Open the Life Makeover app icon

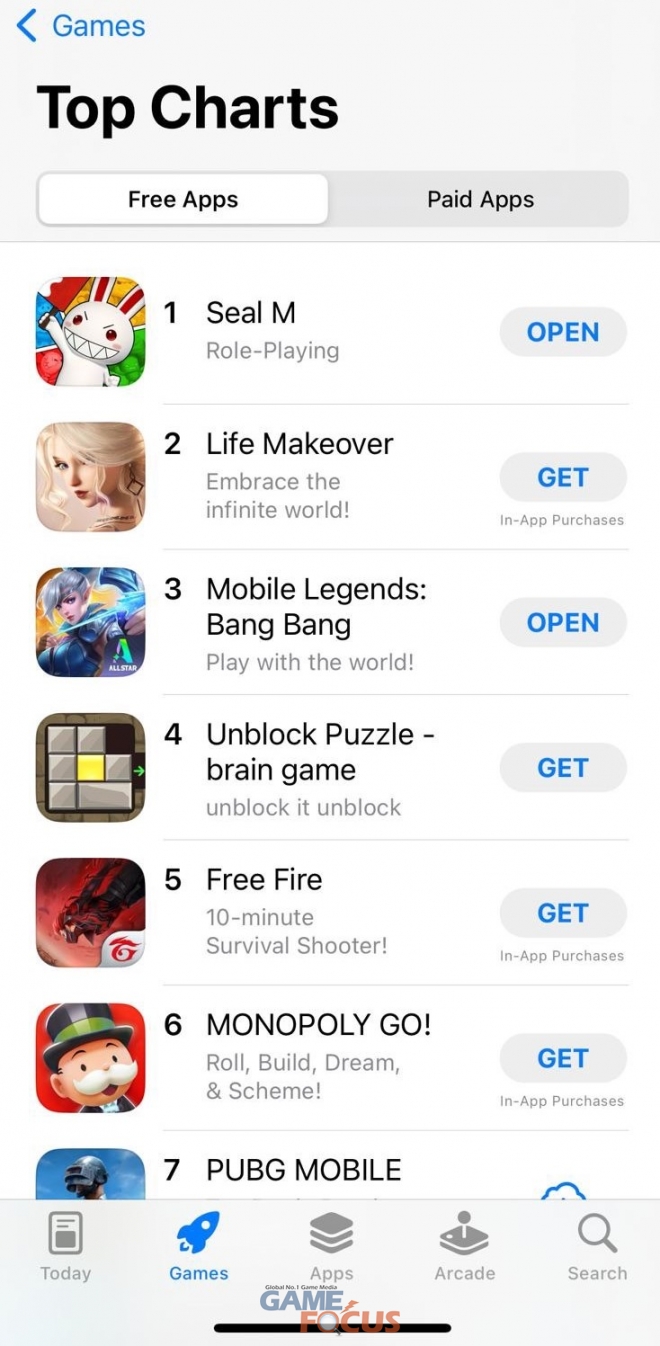pos(91,477)
